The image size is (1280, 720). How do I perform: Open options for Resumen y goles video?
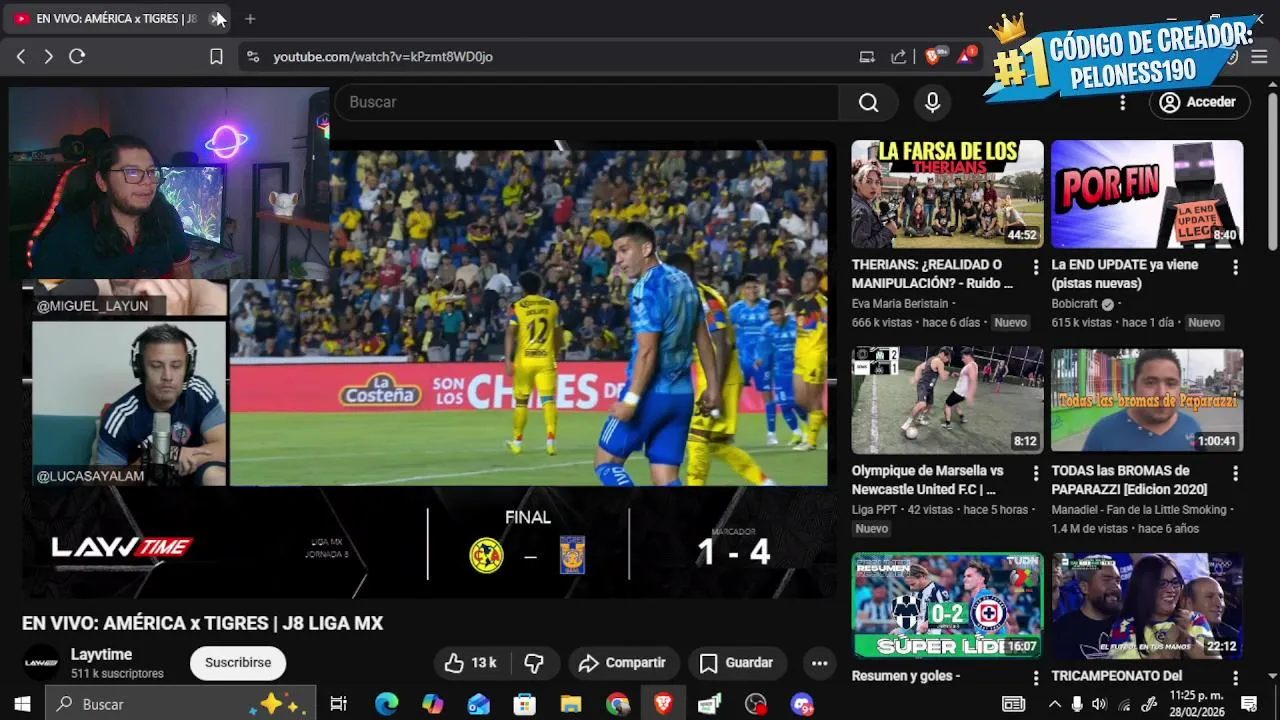[1035, 678]
